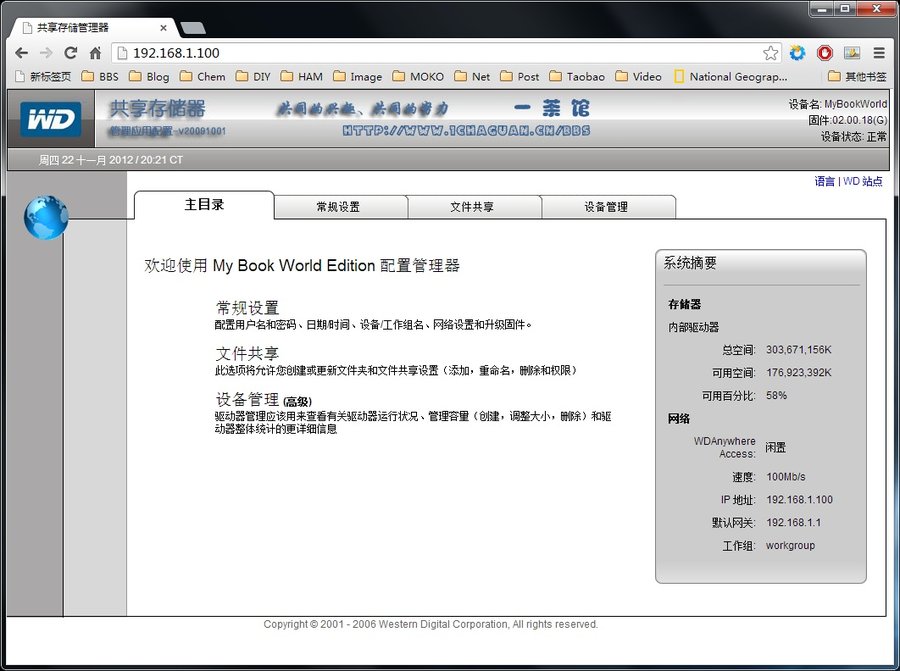Click the firmware version 02.00.18(G) text

point(859,120)
